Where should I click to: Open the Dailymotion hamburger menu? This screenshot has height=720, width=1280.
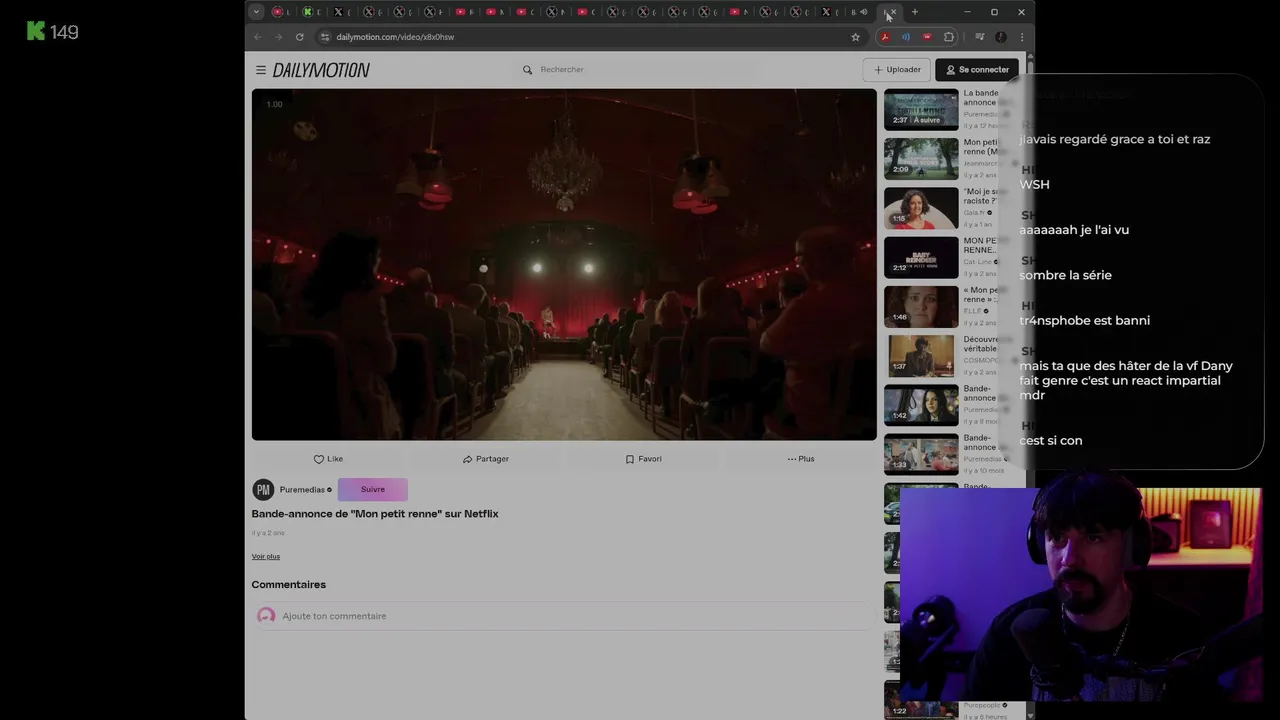click(x=260, y=70)
